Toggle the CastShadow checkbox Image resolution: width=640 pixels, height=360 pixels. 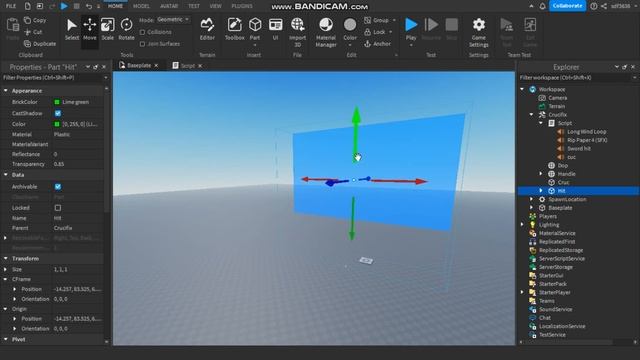[58, 113]
